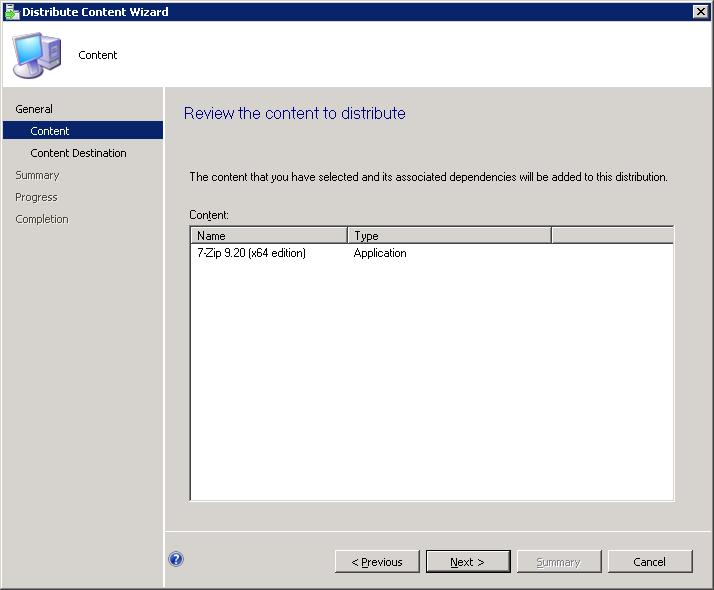Image resolution: width=714 pixels, height=590 pixels.
Task: Select the 7-Zip 9.20 (x64 edition) row
Action: click(x=252, y=254)
